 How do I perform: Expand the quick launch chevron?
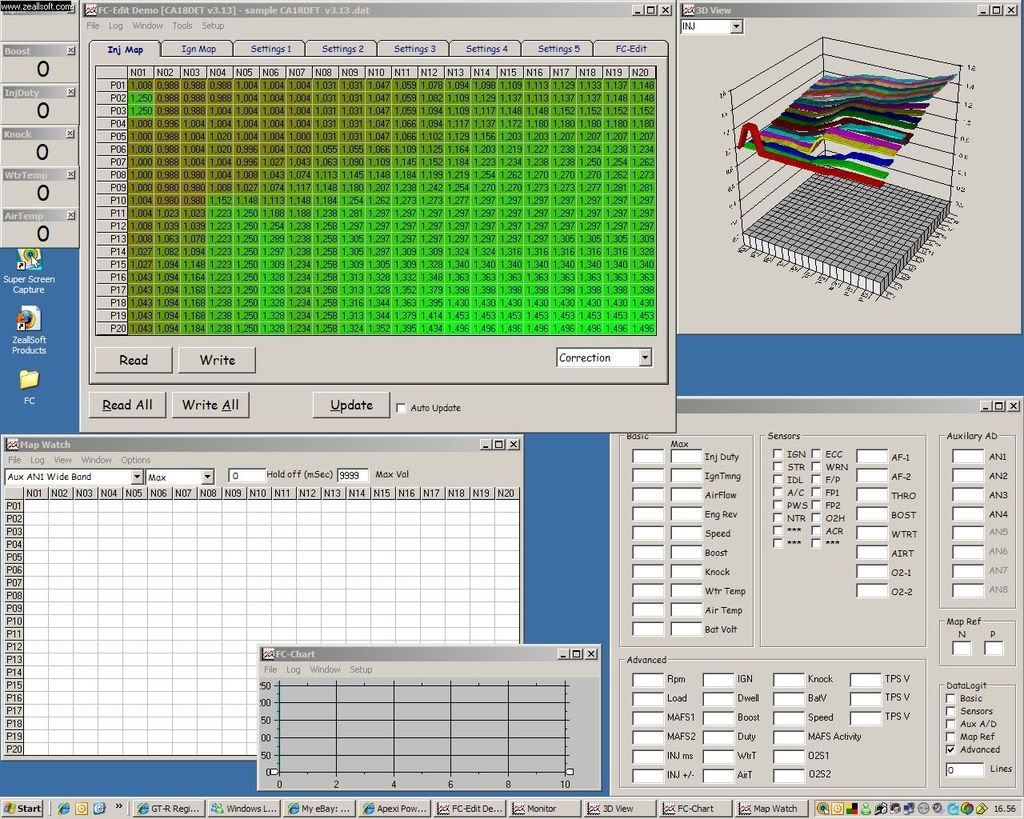pos(119,807)
